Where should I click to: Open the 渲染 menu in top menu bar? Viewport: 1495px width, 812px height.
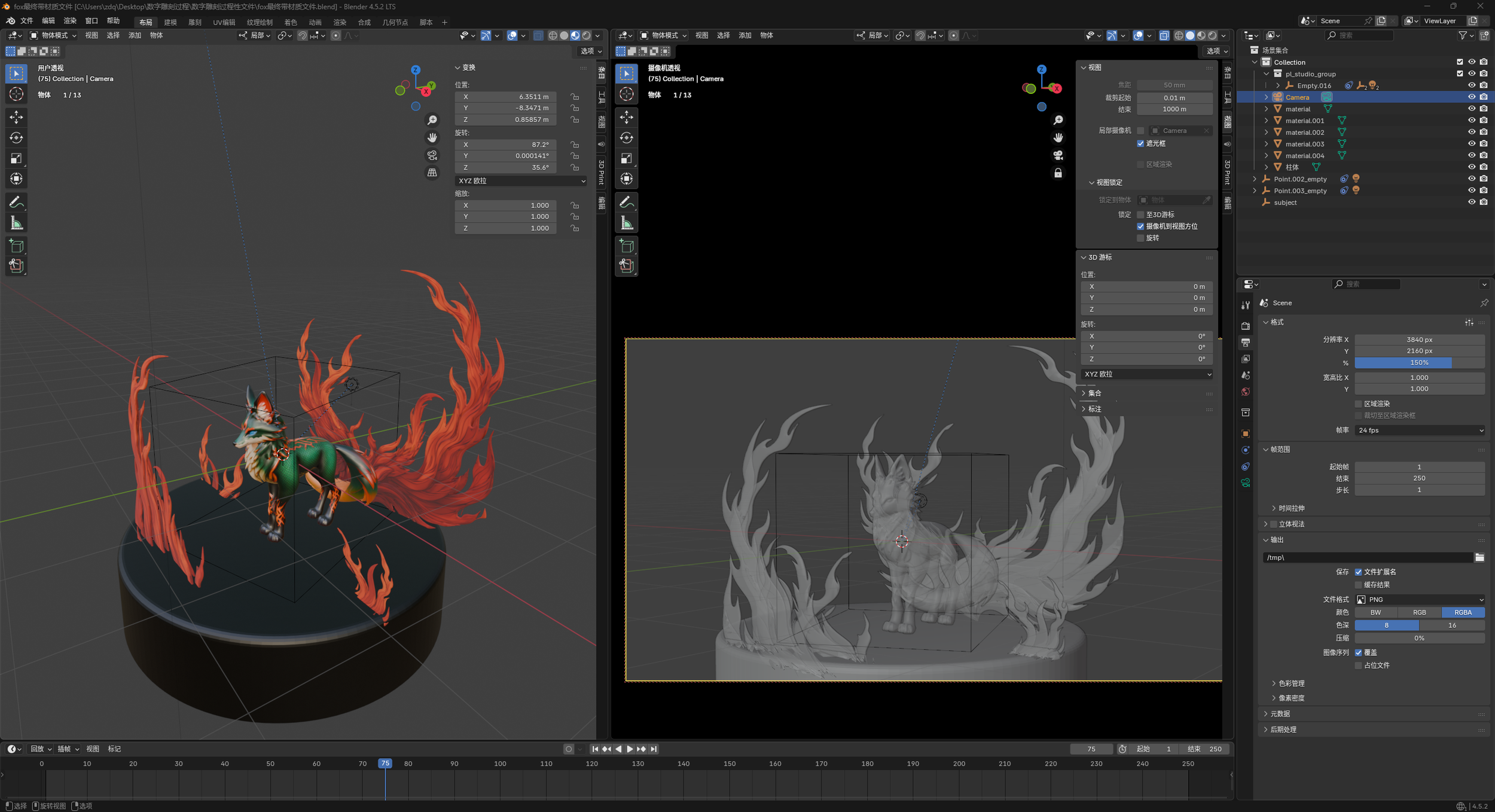click(x=70, y=21)
